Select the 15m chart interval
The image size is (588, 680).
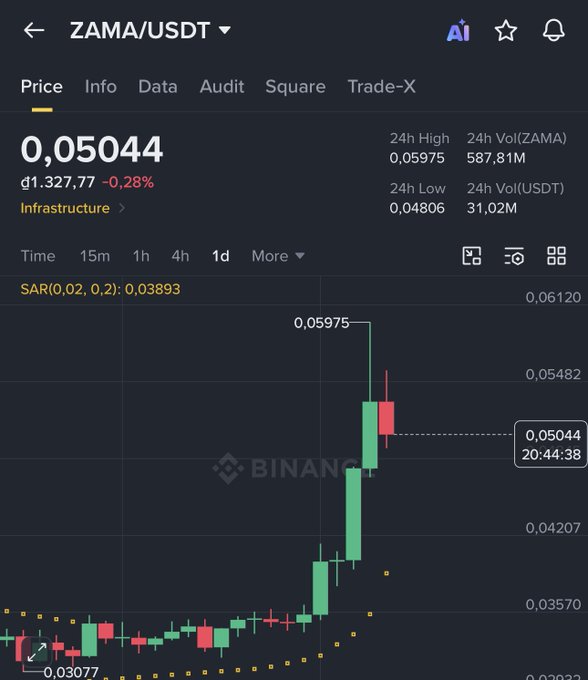[95, 256]
